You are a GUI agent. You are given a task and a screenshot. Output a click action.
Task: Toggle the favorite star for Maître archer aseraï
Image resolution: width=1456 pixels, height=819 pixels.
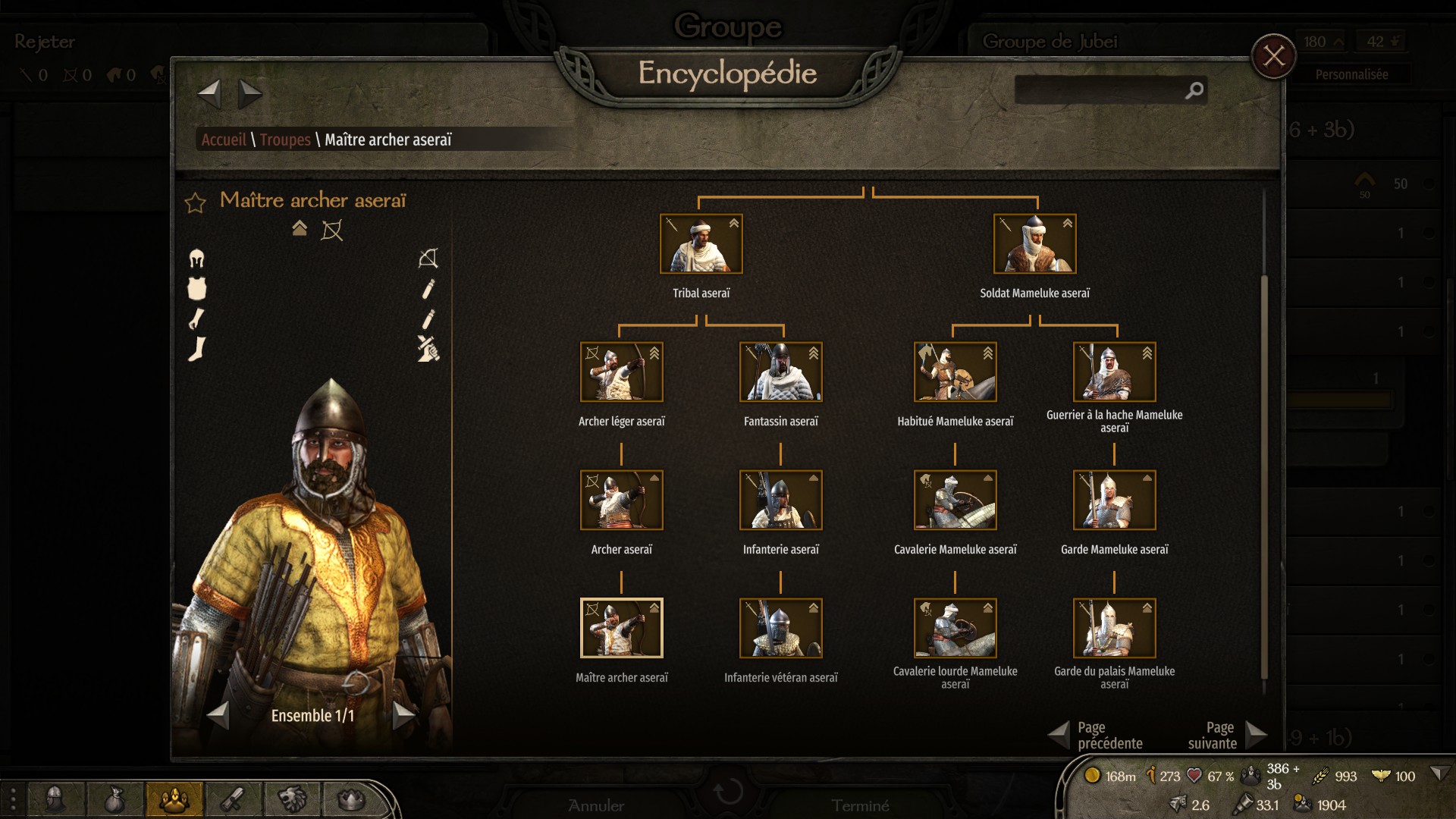click(x=196, y=202)
